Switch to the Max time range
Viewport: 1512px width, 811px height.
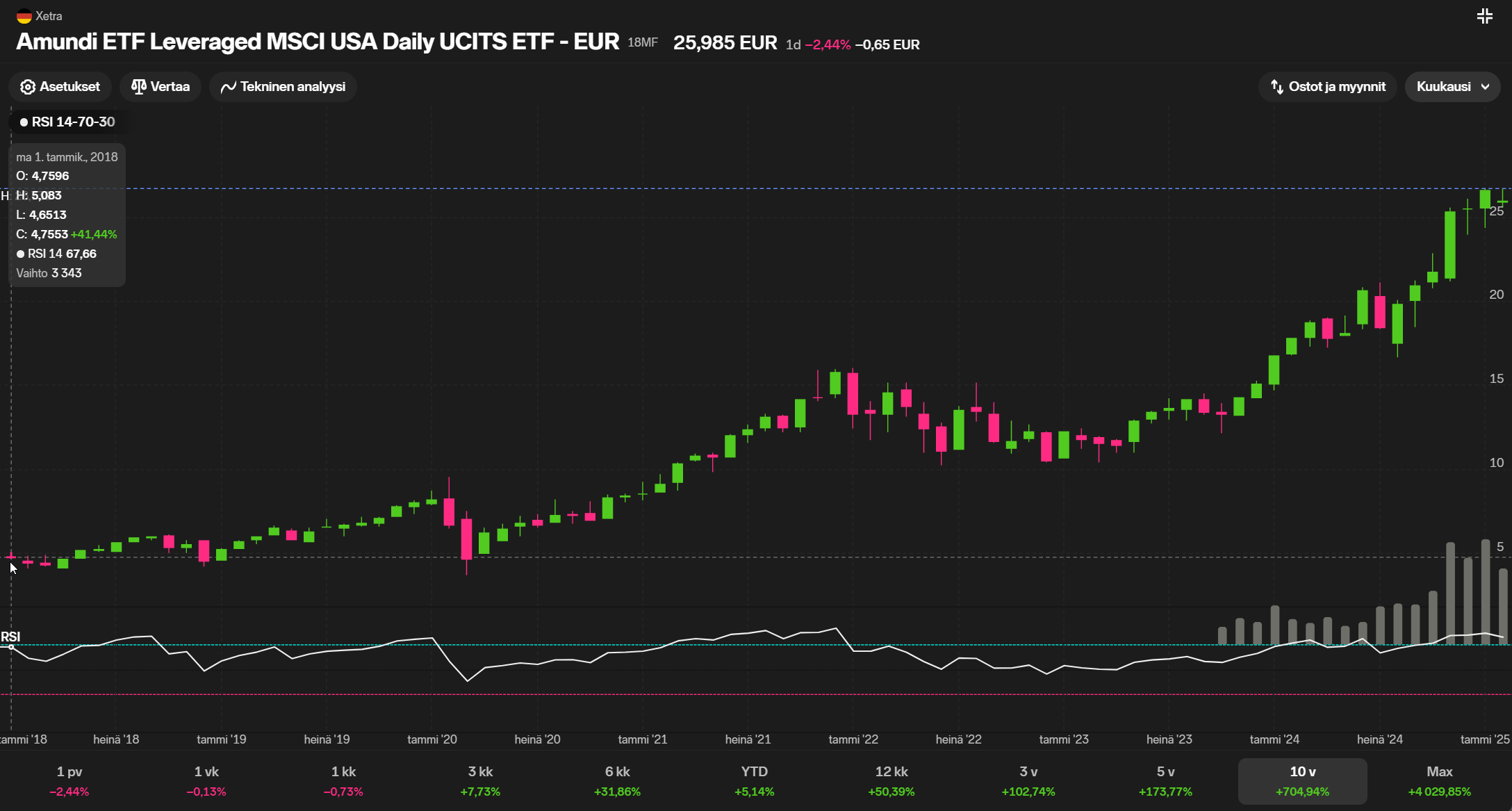1439,780
